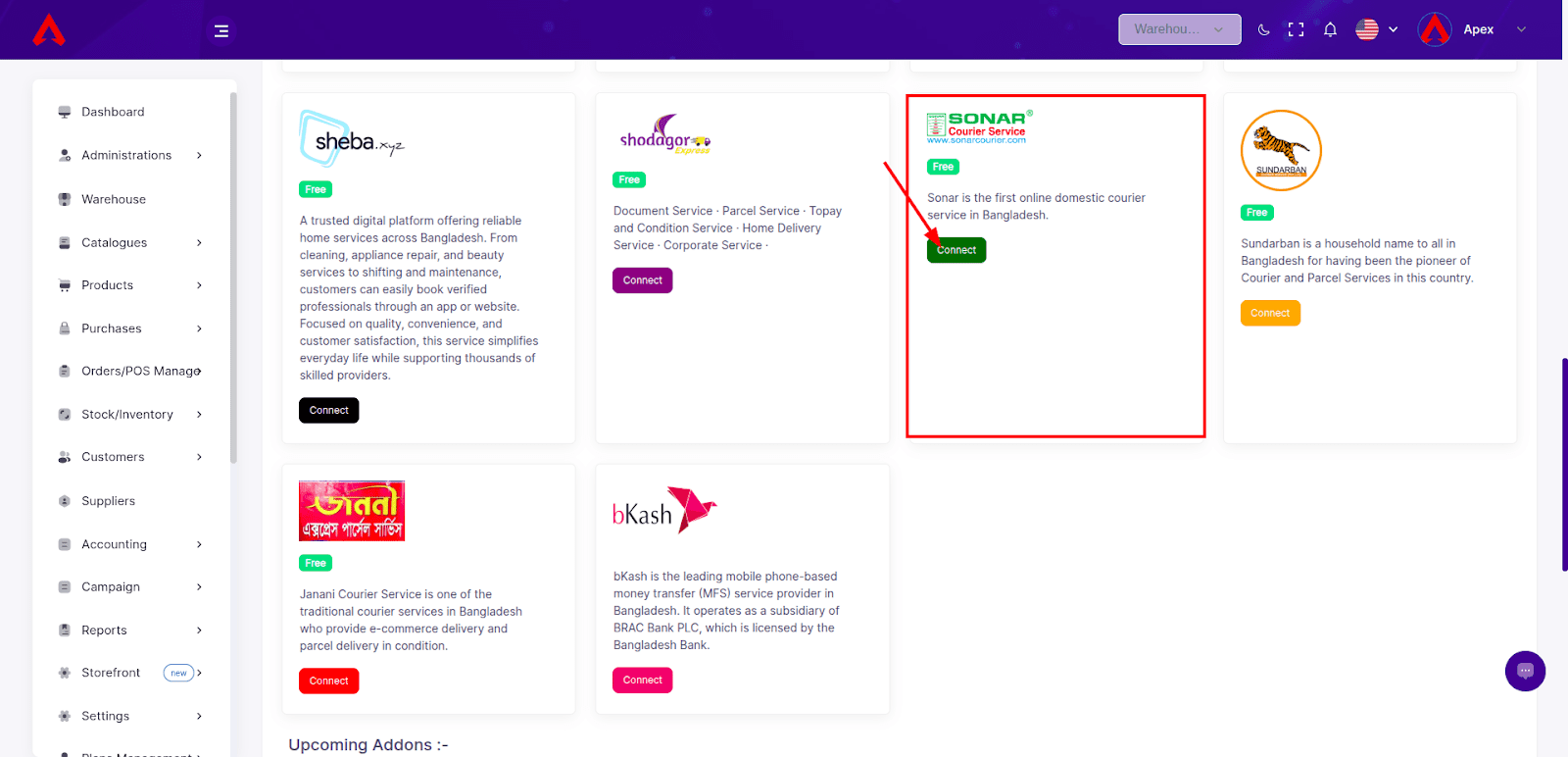This screenshot has height=757, width=1568.
Task: Expand the Catalogues submenu chevron
Action: pyautogui.click(x=199, y=242)
